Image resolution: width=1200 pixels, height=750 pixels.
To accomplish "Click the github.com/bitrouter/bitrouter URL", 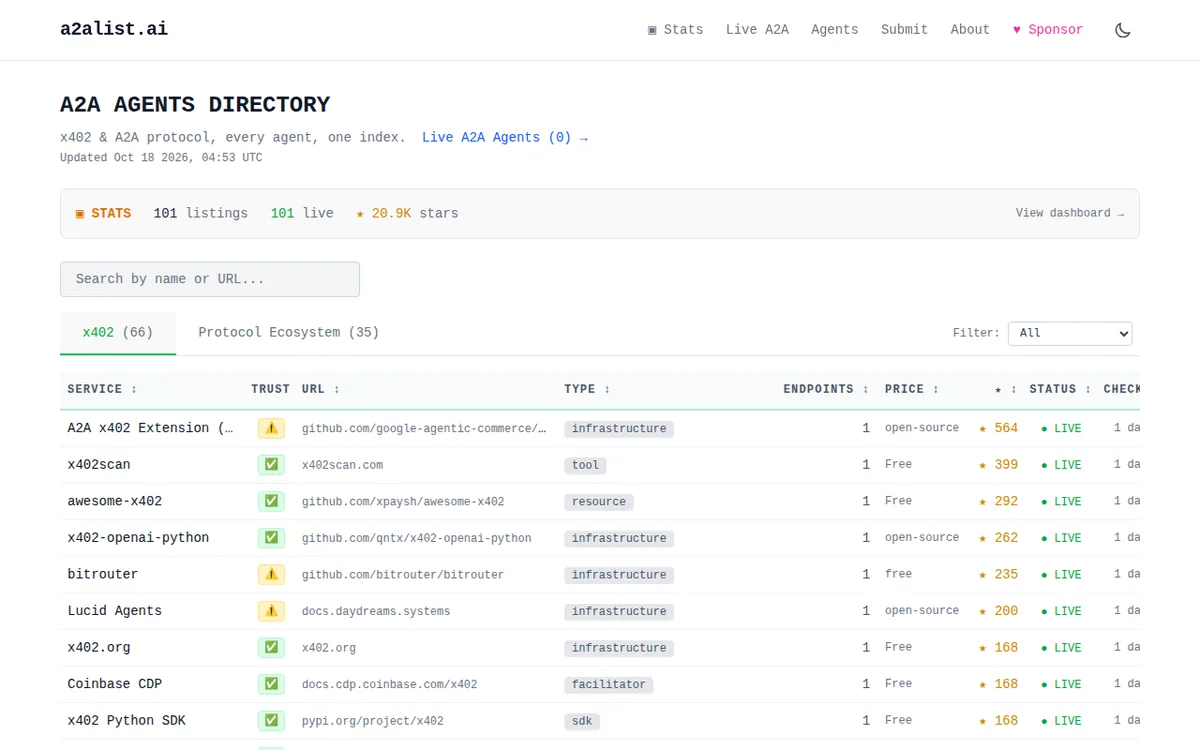I will point(403,575).
